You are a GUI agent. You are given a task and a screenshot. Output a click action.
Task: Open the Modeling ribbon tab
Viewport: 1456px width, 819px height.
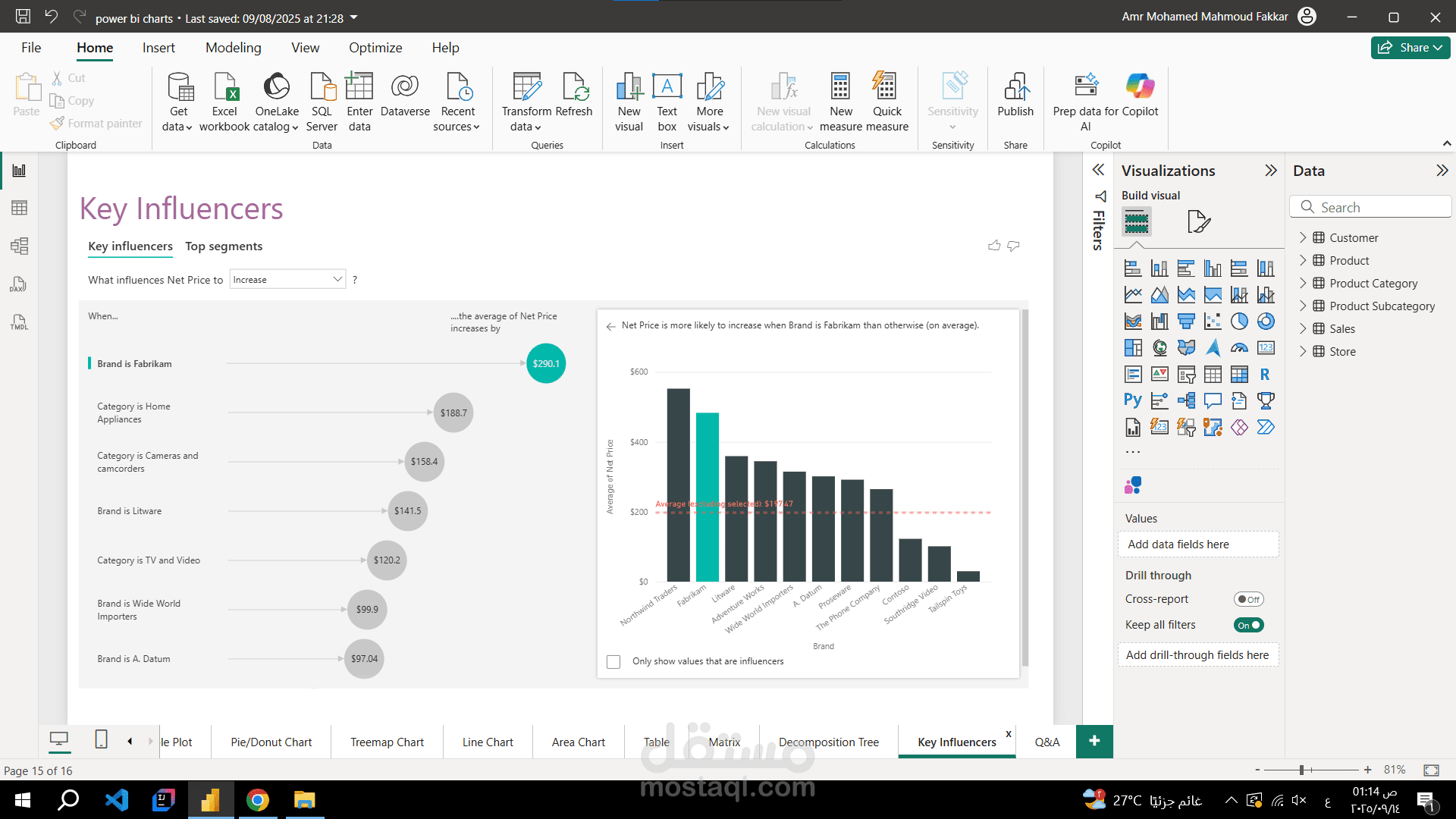(x=234, y=48)
